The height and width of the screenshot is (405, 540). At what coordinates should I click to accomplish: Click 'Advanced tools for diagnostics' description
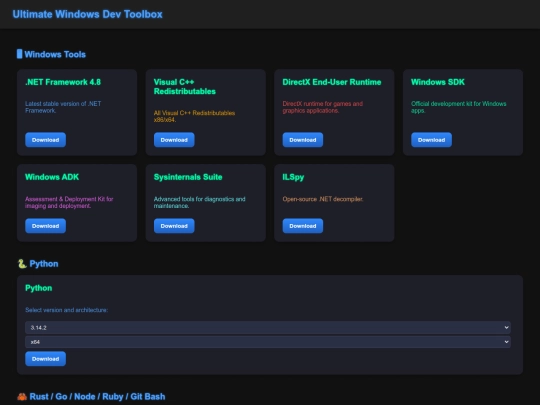coord(199,202)
